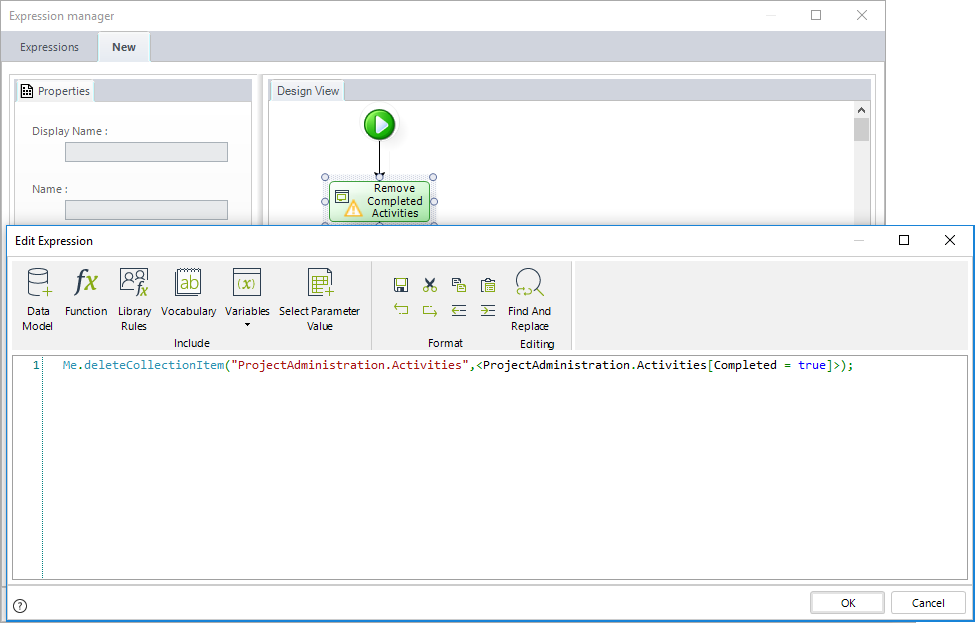The height and width of the screenshot is (623, 975).
Task: Cut selection with scissors icon
Action: click(430, 285)
